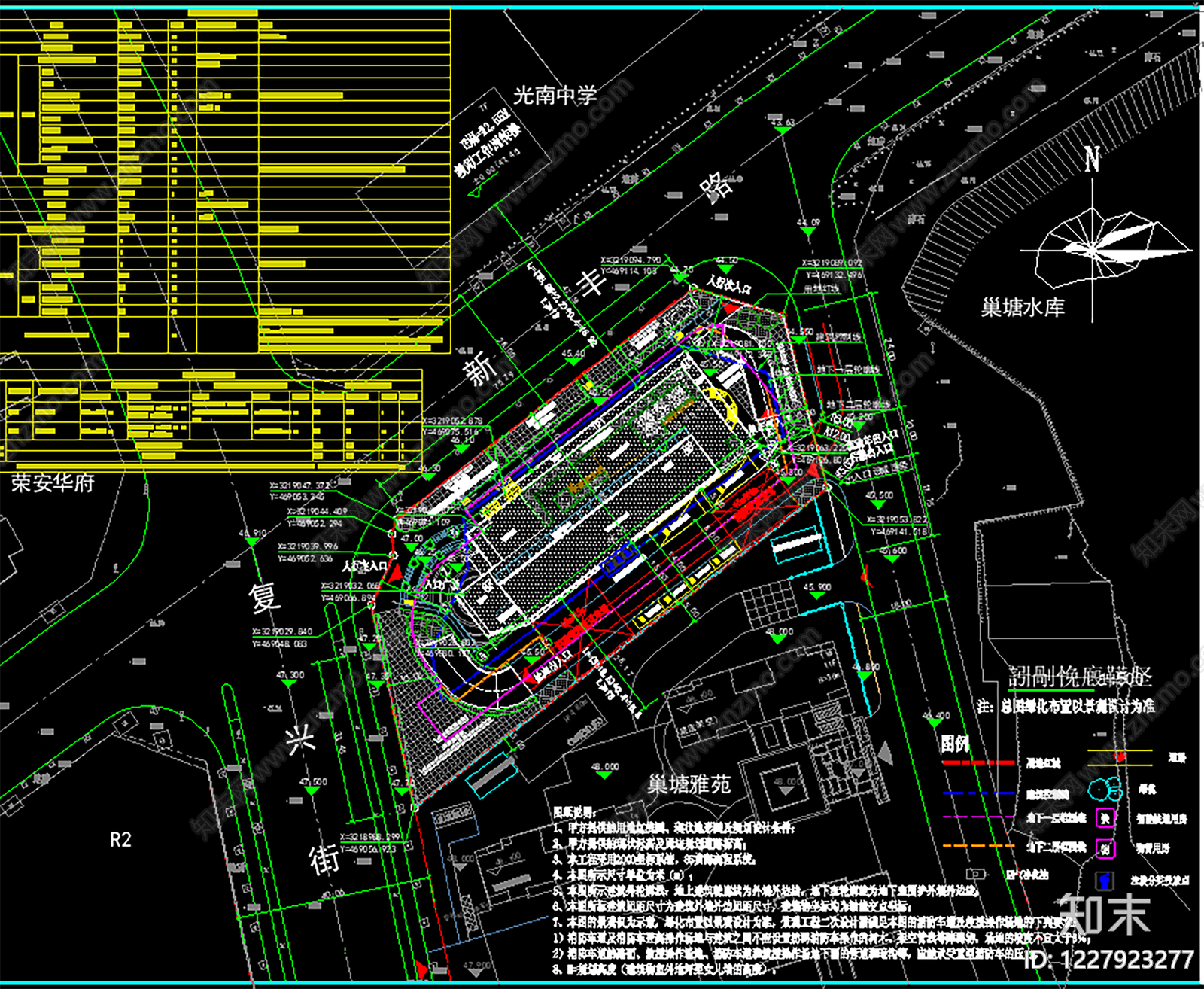
Task: Select the yellow road legend with red arrow
Action: [x=1120, y=757]
